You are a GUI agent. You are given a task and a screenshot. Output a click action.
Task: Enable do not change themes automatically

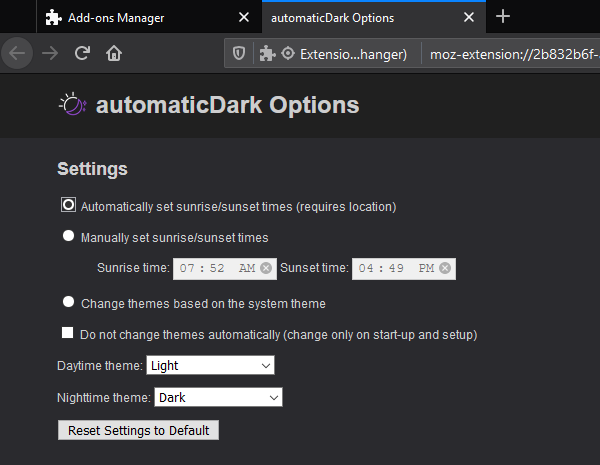click(x=68, y=333)
